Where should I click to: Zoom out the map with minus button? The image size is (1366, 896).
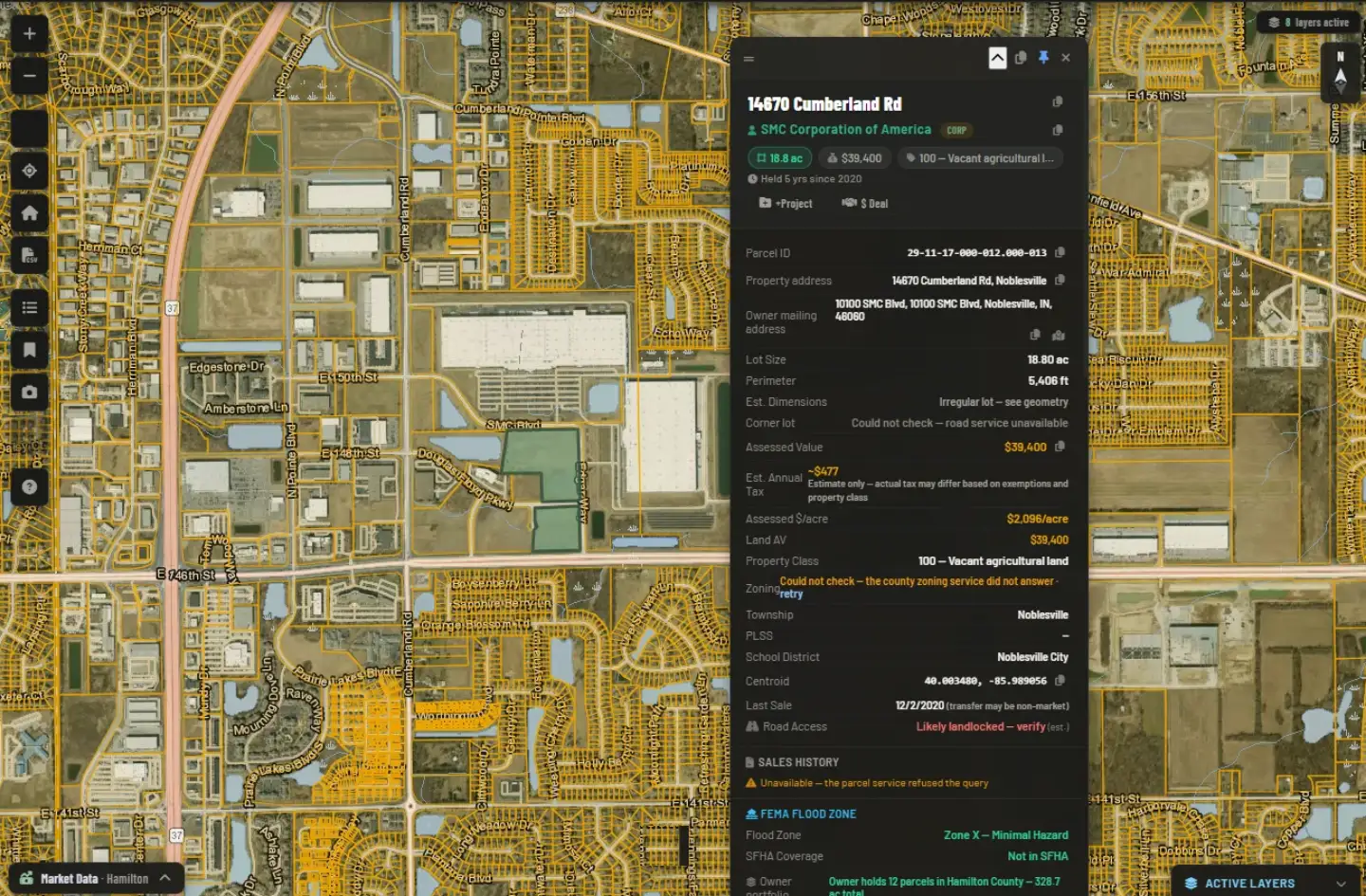29,76
